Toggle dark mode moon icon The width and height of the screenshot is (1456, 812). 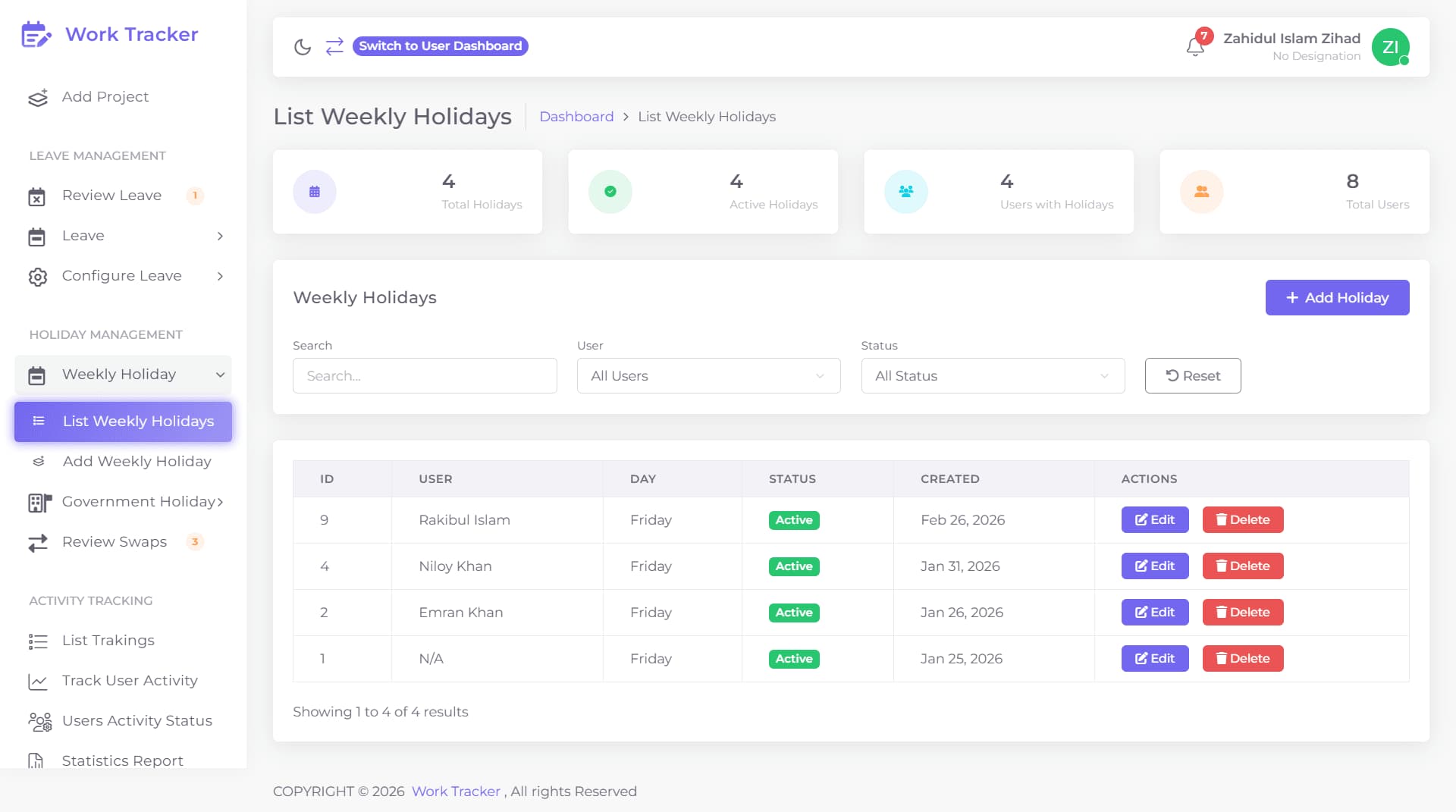303,47
